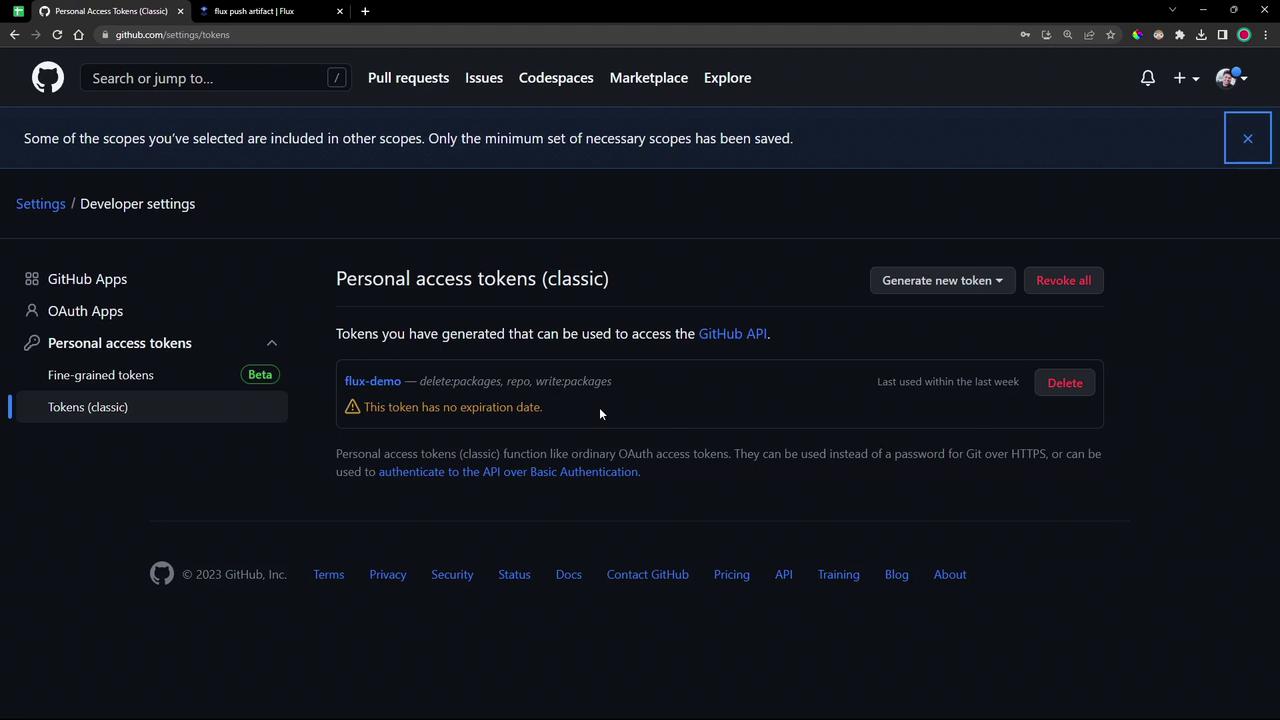Open the create new plus menu

pyautogui.click(x=1185, y=78)
